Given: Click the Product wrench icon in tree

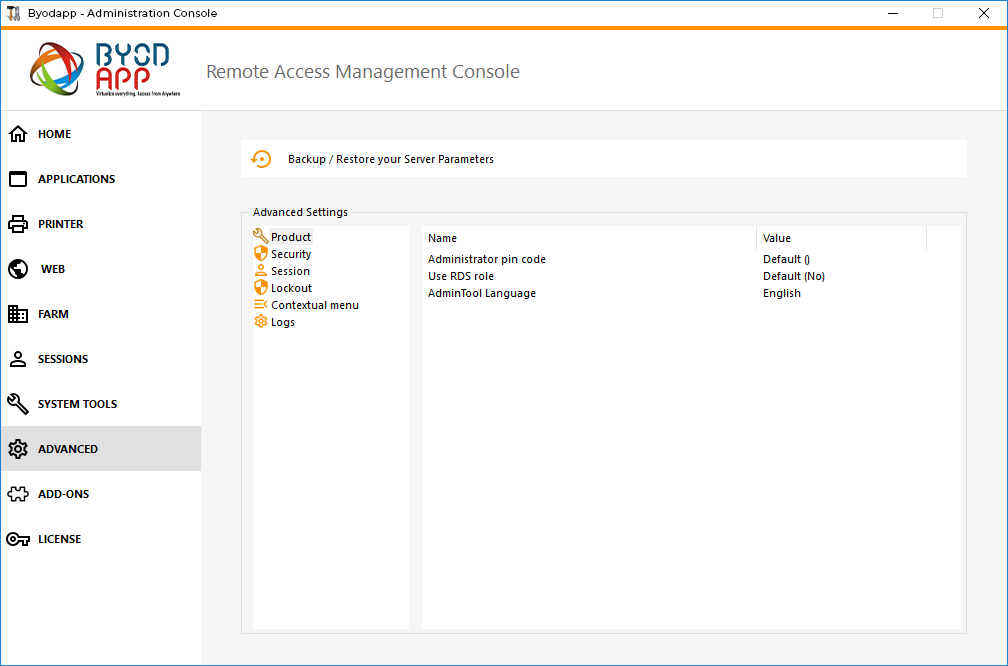Looking at the screenshot, I should [x=260, y=236].
